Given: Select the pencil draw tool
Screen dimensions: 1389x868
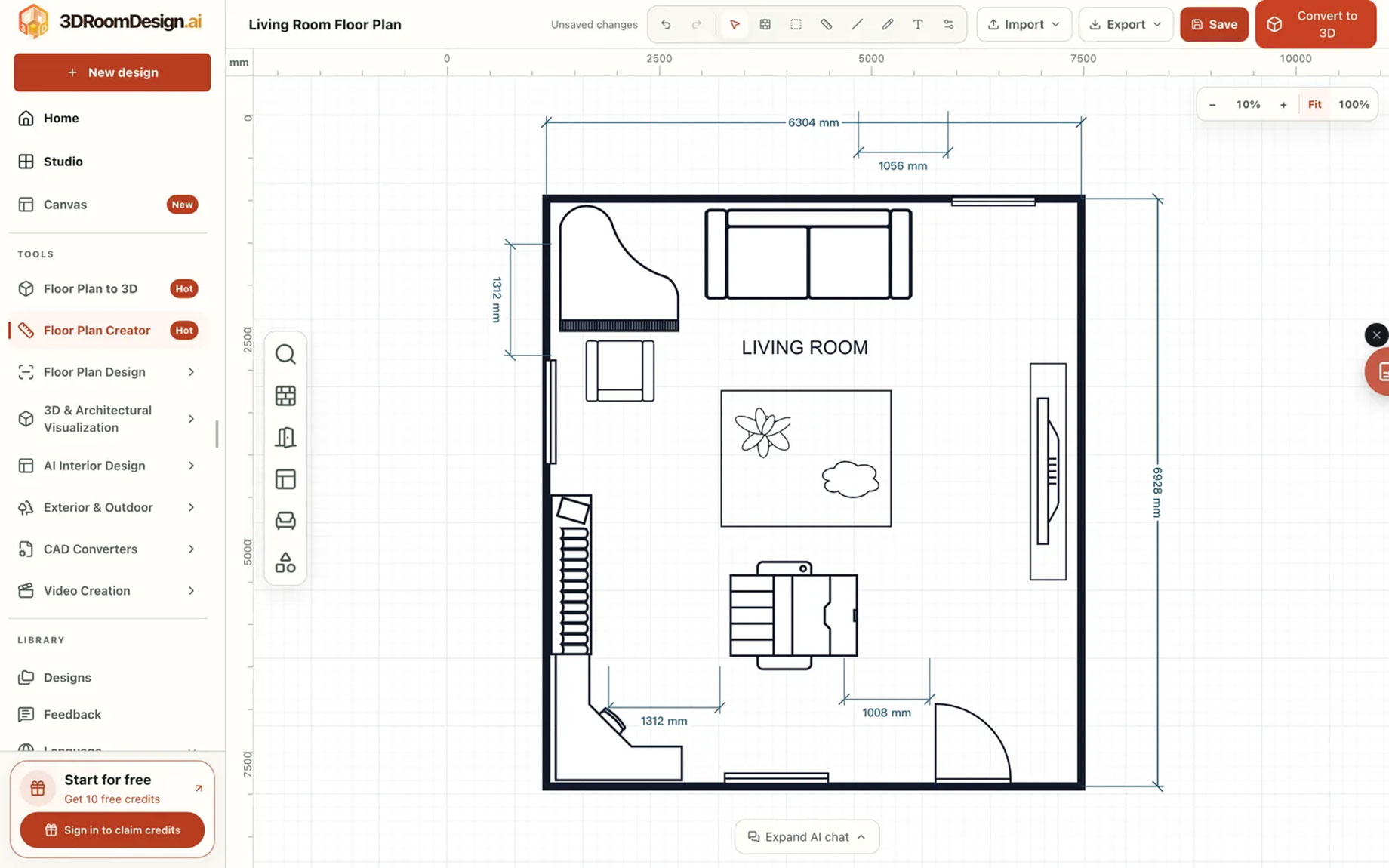Looking at the screenshot, I should 888,24.
